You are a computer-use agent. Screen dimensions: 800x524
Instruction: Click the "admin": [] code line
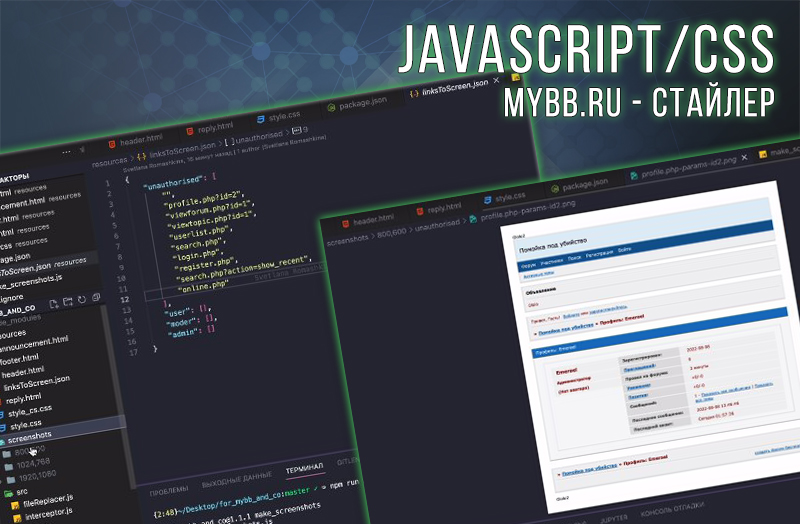191,332
